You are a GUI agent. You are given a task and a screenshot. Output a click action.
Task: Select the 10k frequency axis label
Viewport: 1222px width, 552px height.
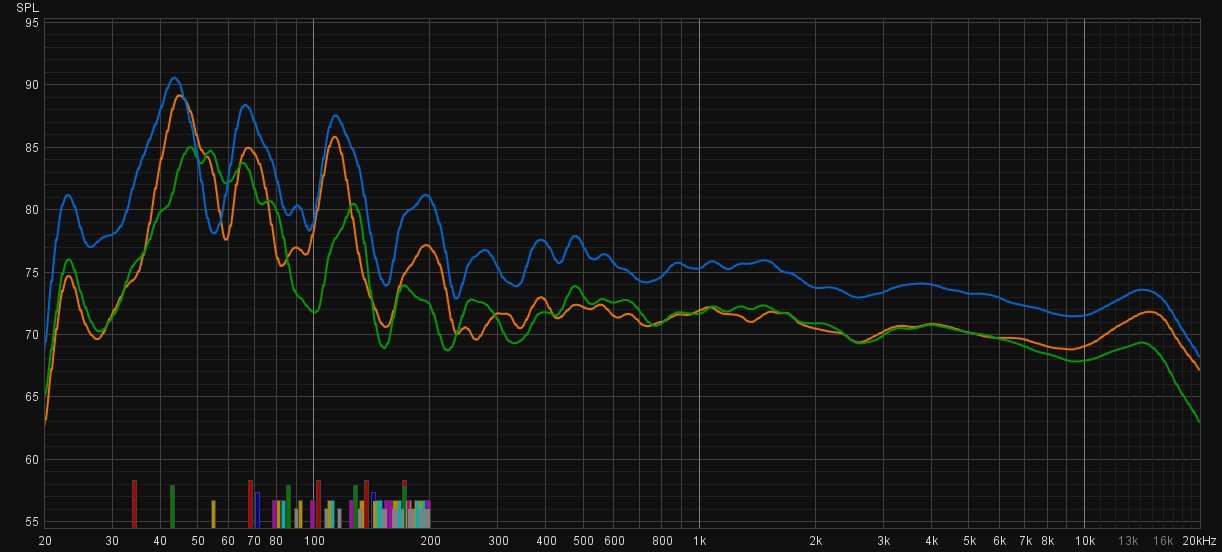1084,541
